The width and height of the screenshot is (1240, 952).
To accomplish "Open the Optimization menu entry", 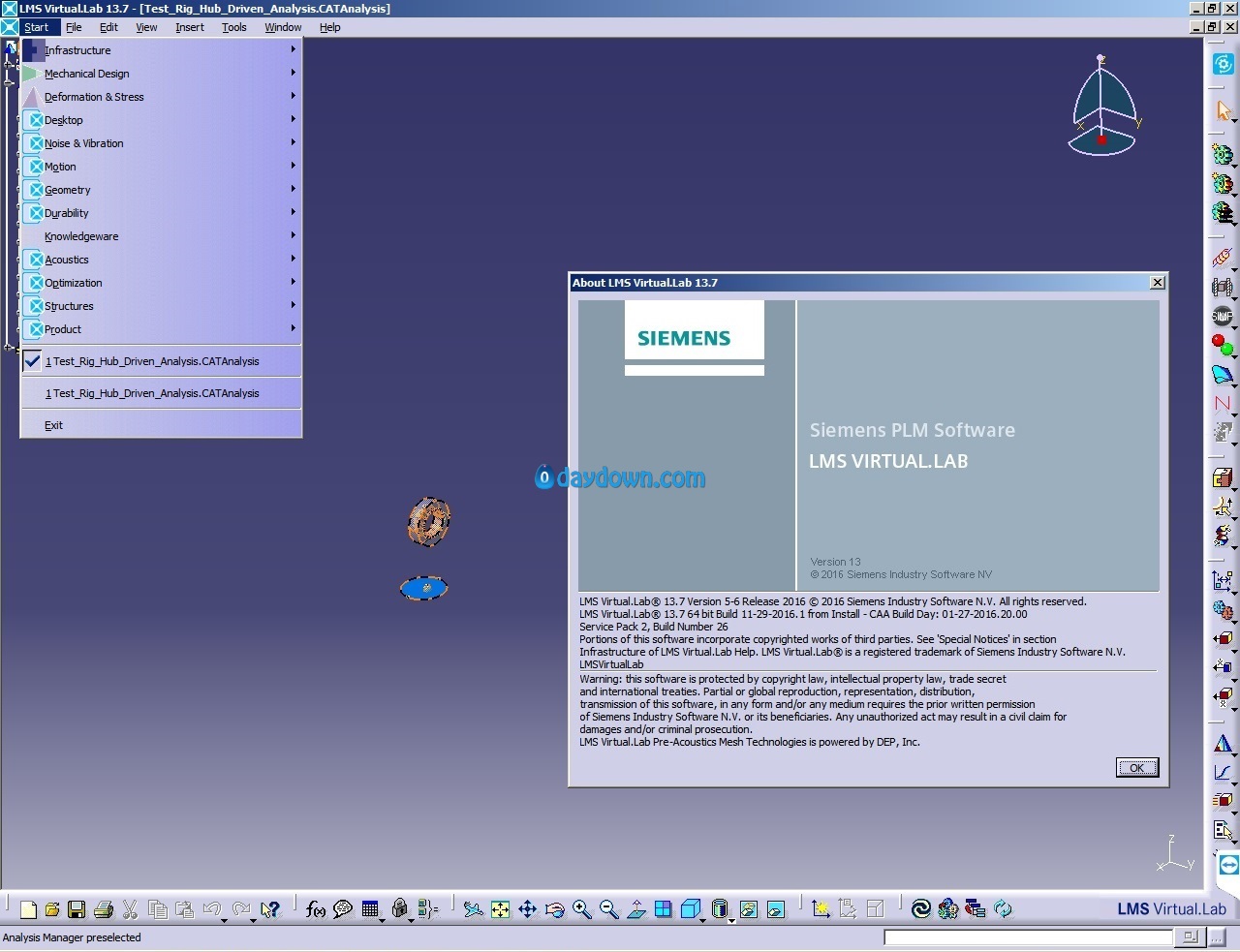I will tap(161, 283).
